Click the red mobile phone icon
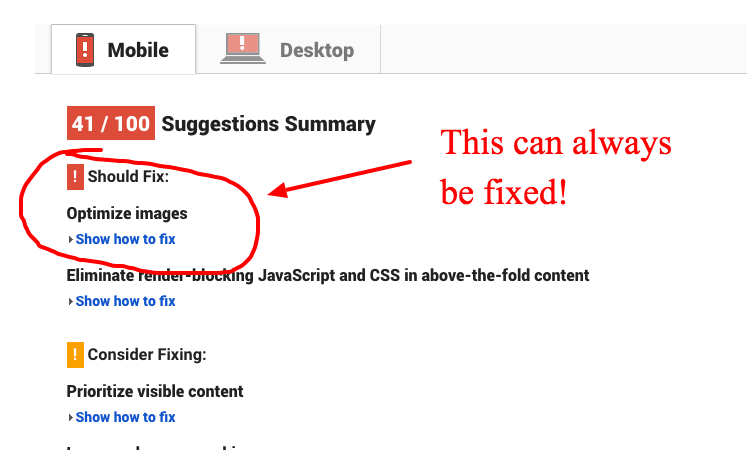This screenshot has height=450, width=747. (85, 50)
